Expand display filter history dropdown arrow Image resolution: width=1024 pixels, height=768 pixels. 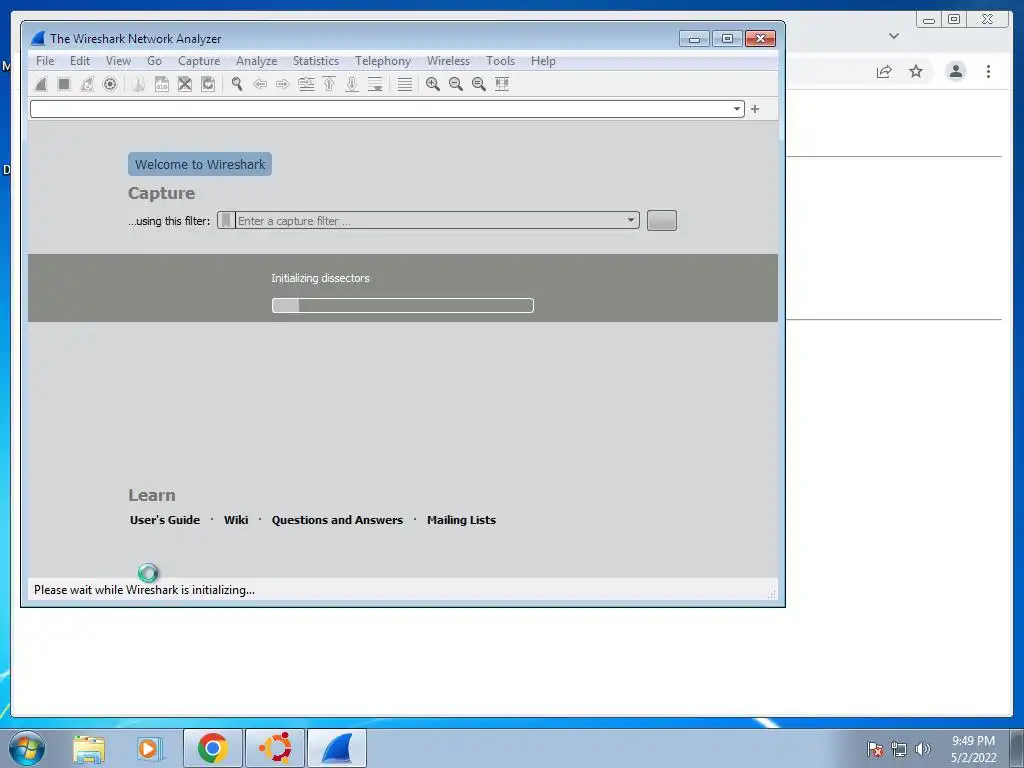pos(737,109)
